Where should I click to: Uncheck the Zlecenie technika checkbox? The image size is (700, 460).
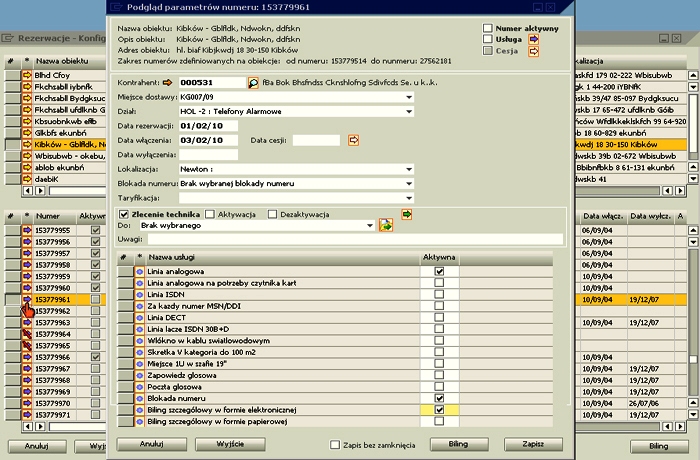124,214
